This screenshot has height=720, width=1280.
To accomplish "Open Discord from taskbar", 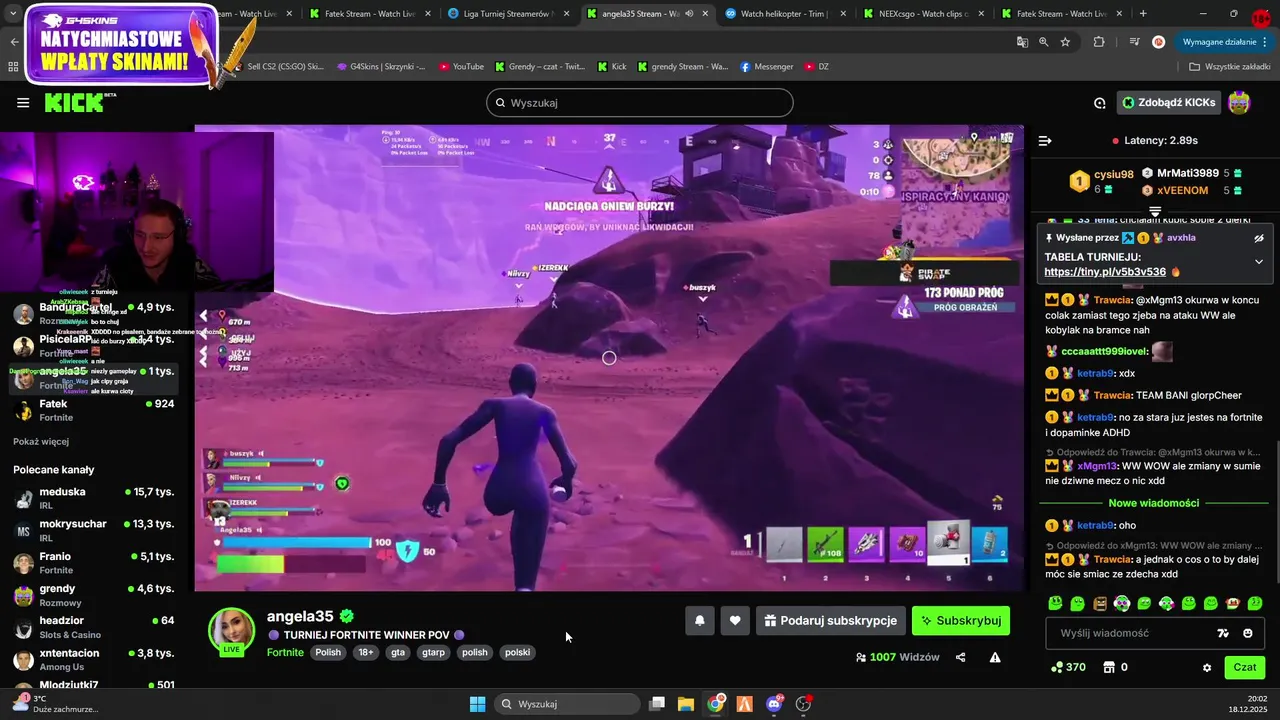I will pos(774,704).
